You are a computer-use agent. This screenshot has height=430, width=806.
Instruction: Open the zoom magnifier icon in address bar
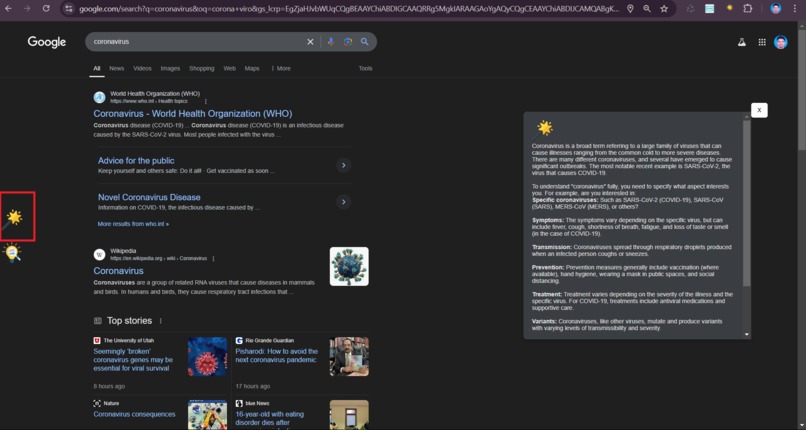(x=647, y=9)
